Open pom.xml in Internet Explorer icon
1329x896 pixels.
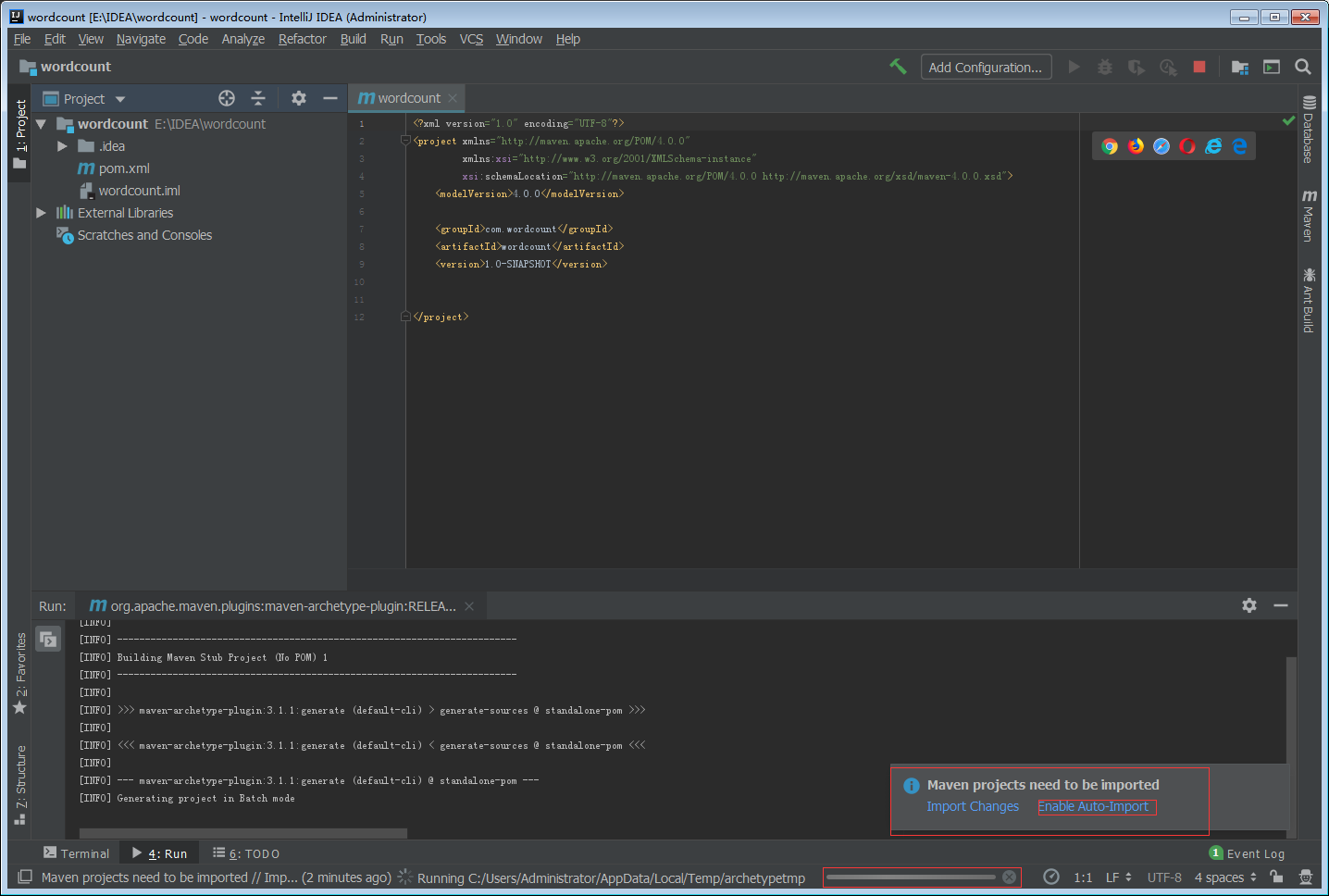[1213, 146]
